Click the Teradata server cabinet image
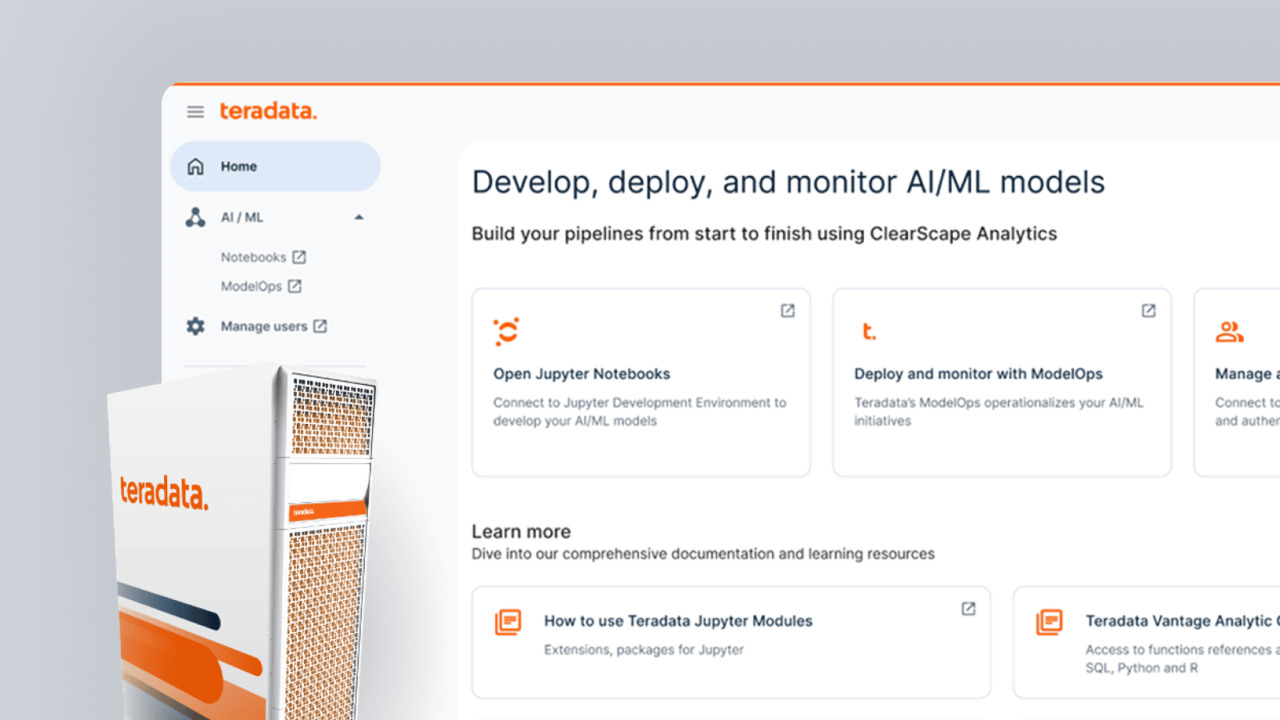This screenshot has width=1280, height=720. click(x=240, y=540)
